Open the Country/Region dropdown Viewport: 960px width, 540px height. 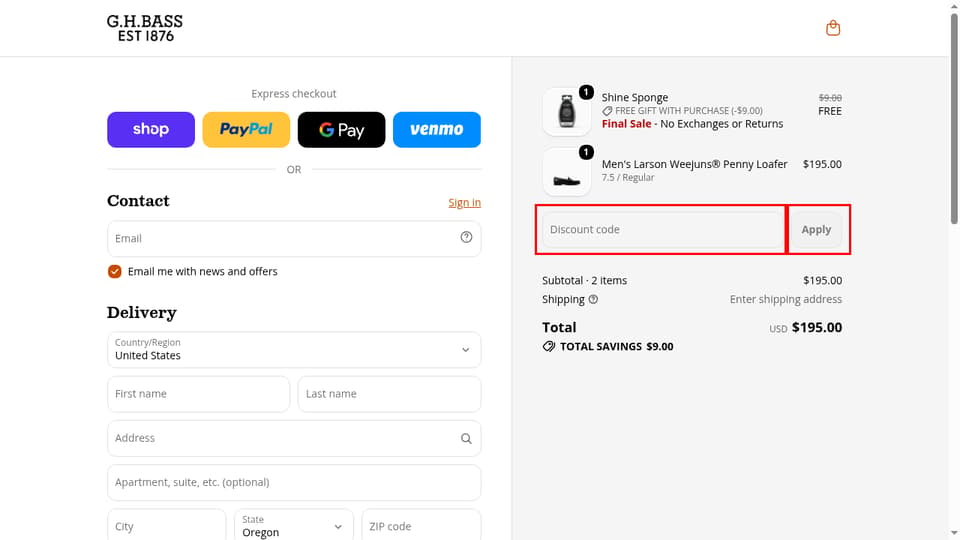pos(294,350)
